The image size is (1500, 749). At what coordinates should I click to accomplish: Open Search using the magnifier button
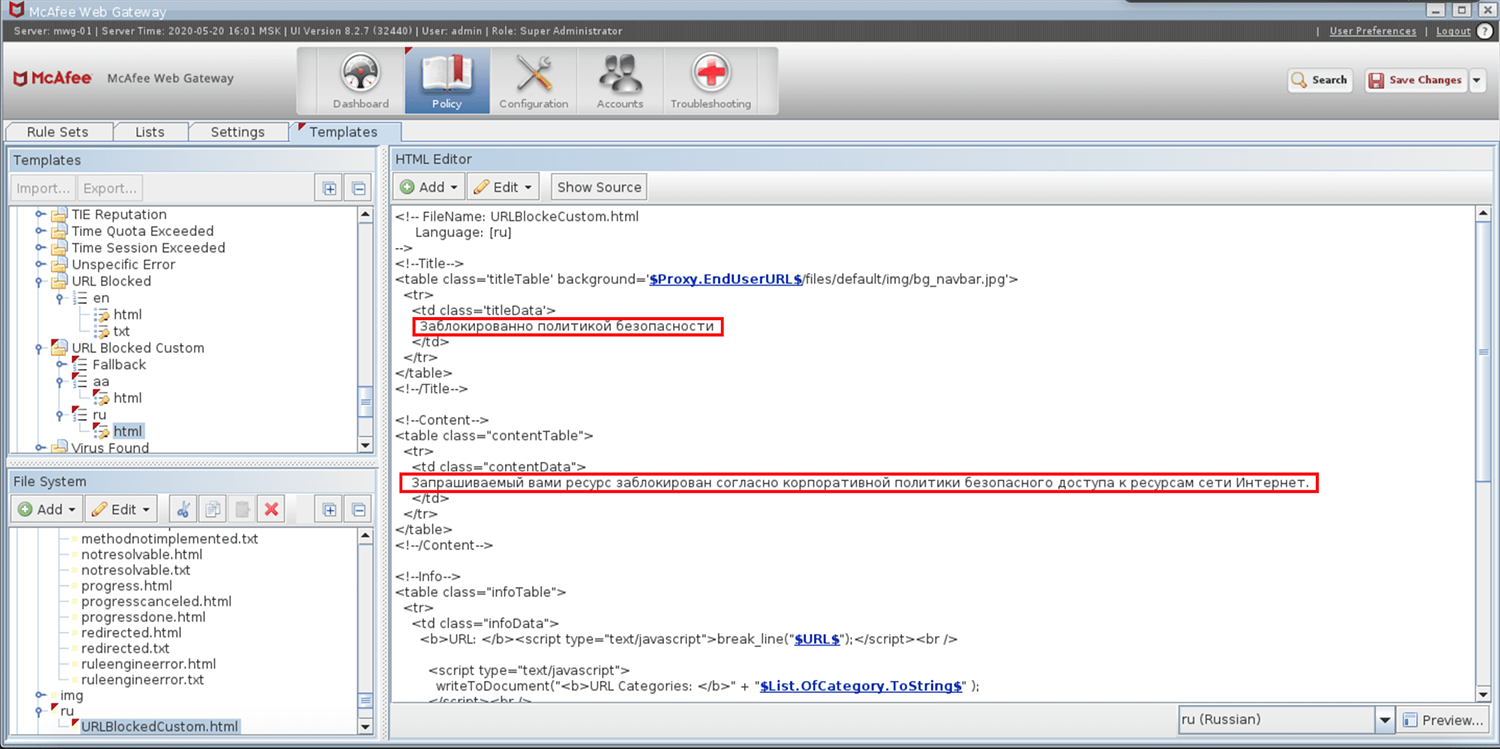pos(1318,80)
